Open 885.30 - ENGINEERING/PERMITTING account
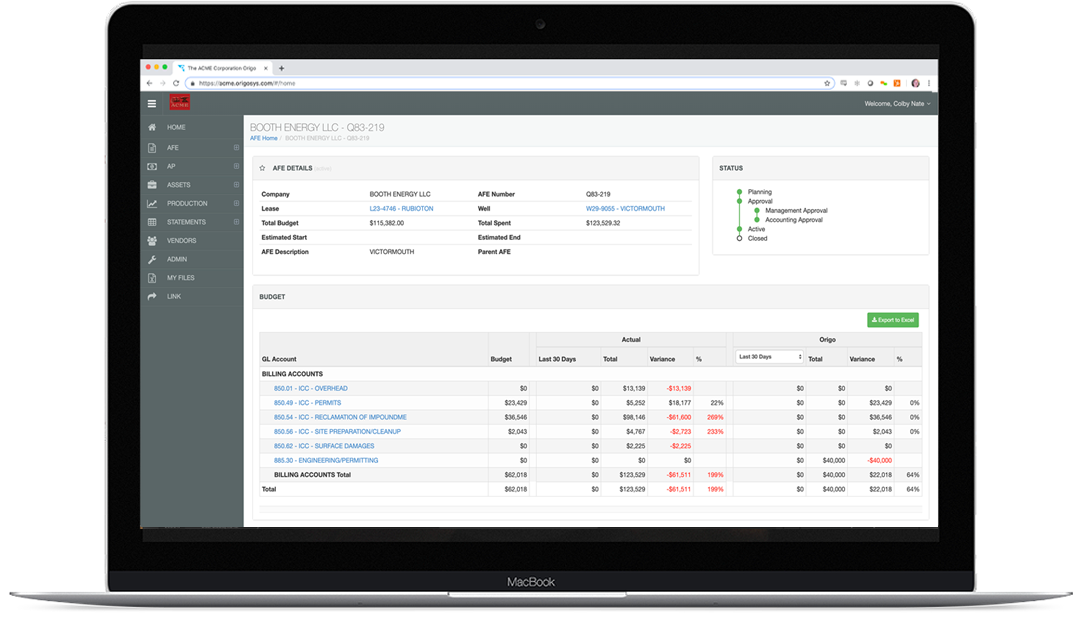Image resolution: width=1084 pixels, height=618 pixels. point(326,460)
